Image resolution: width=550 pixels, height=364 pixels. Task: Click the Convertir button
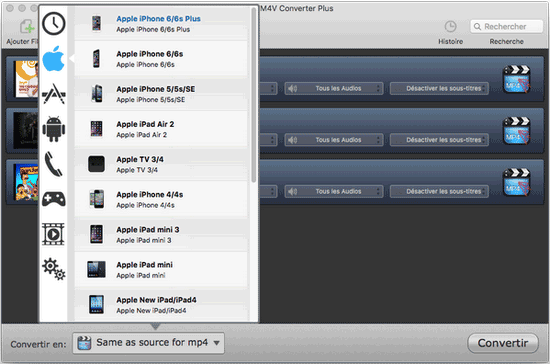(x=503, y=343)
